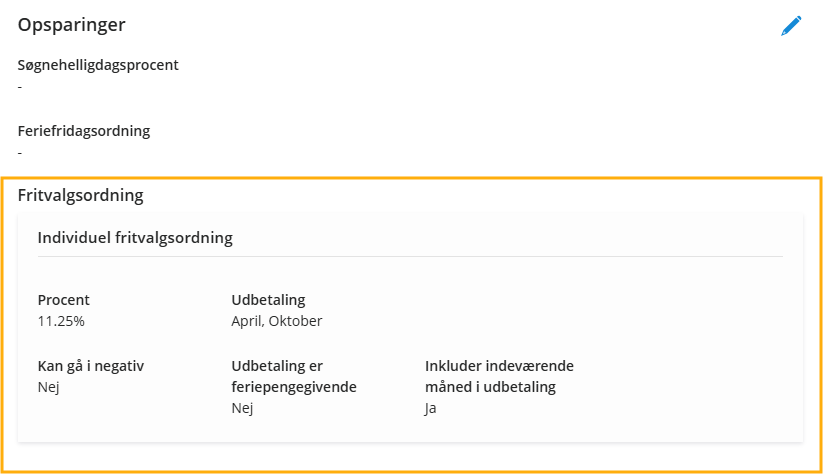Click the Udbetaling field label

[x=268, y=300]
